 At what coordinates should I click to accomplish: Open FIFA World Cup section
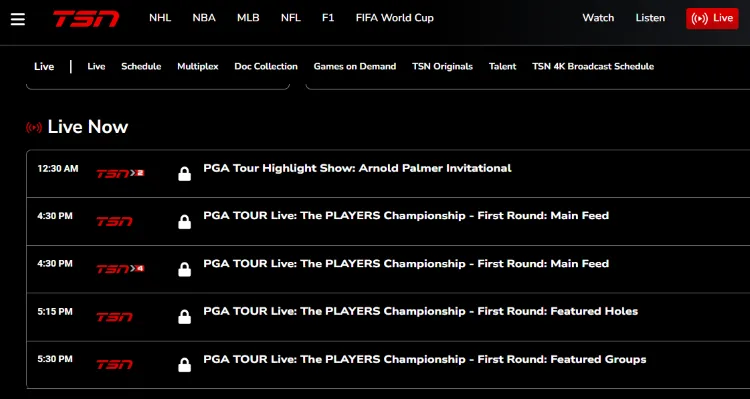(x=395, y=18)
